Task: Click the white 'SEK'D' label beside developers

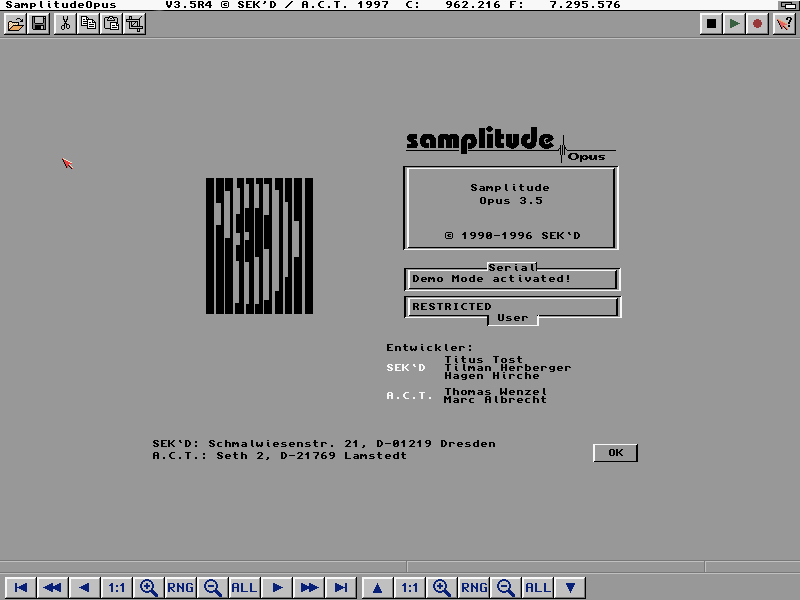Action: pos(406,367)
